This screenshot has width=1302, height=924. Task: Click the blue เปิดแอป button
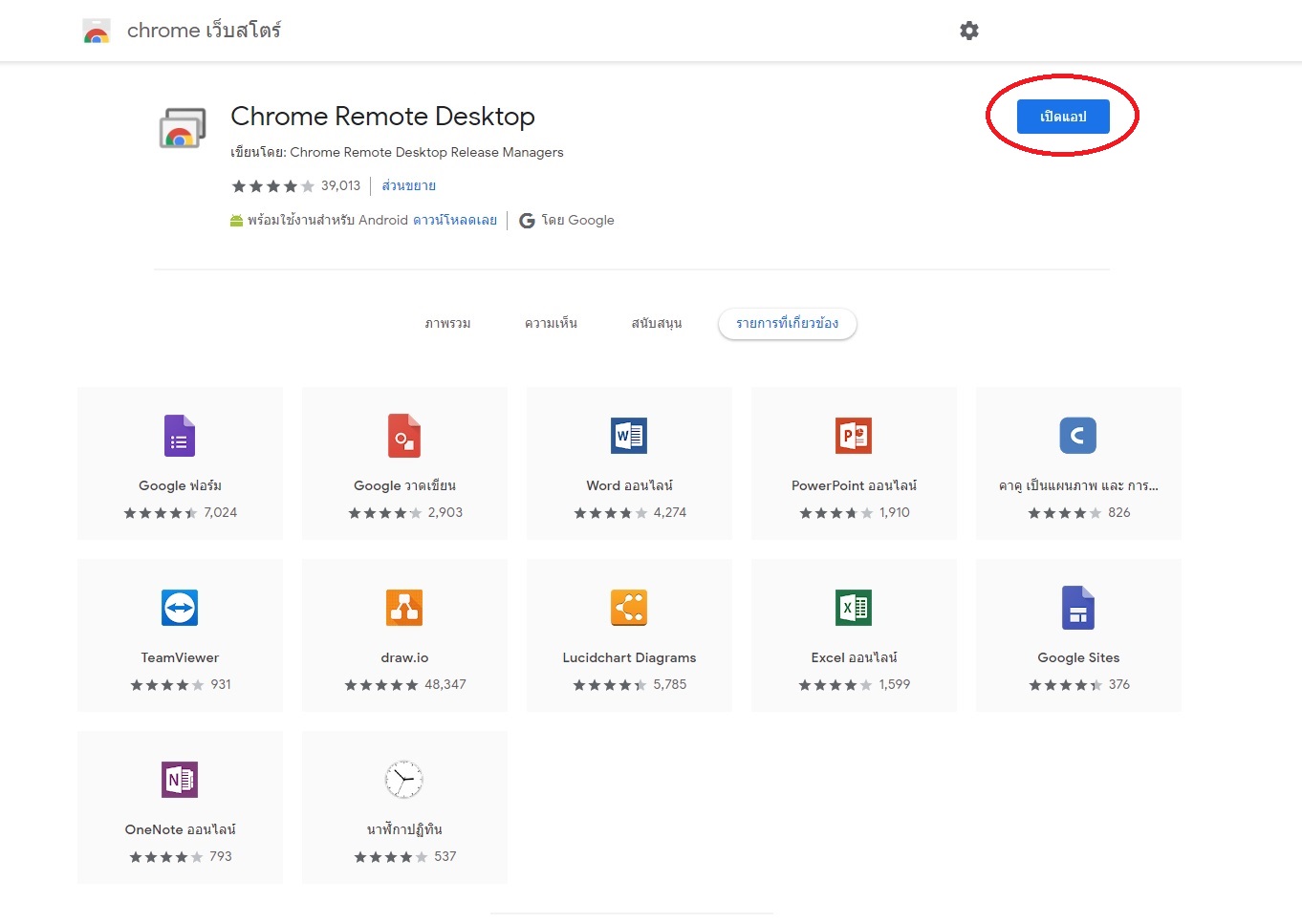pos(1063,117)
